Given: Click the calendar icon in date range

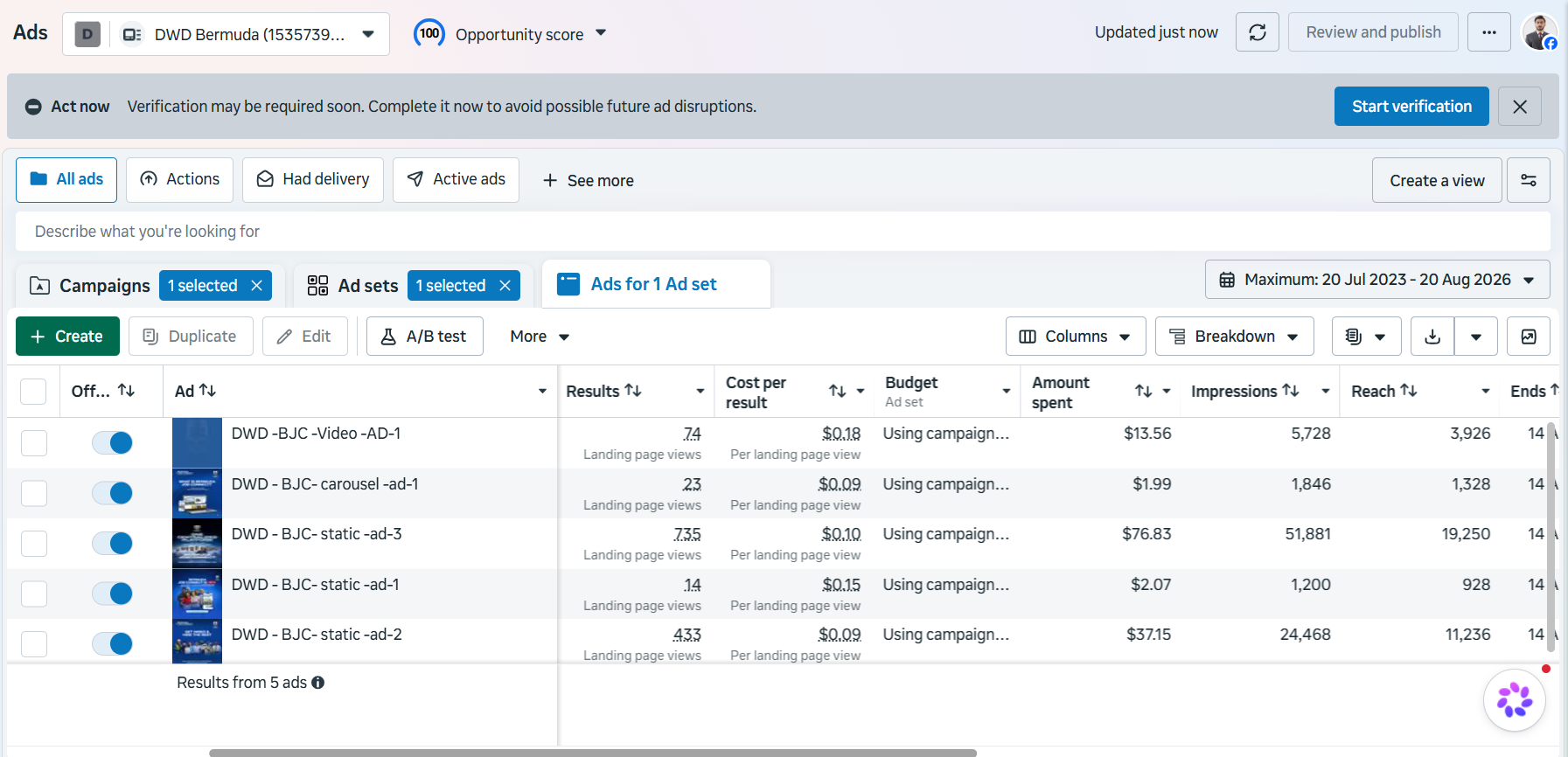Looking at the screenshot, I should click(x=1227, y=280).
